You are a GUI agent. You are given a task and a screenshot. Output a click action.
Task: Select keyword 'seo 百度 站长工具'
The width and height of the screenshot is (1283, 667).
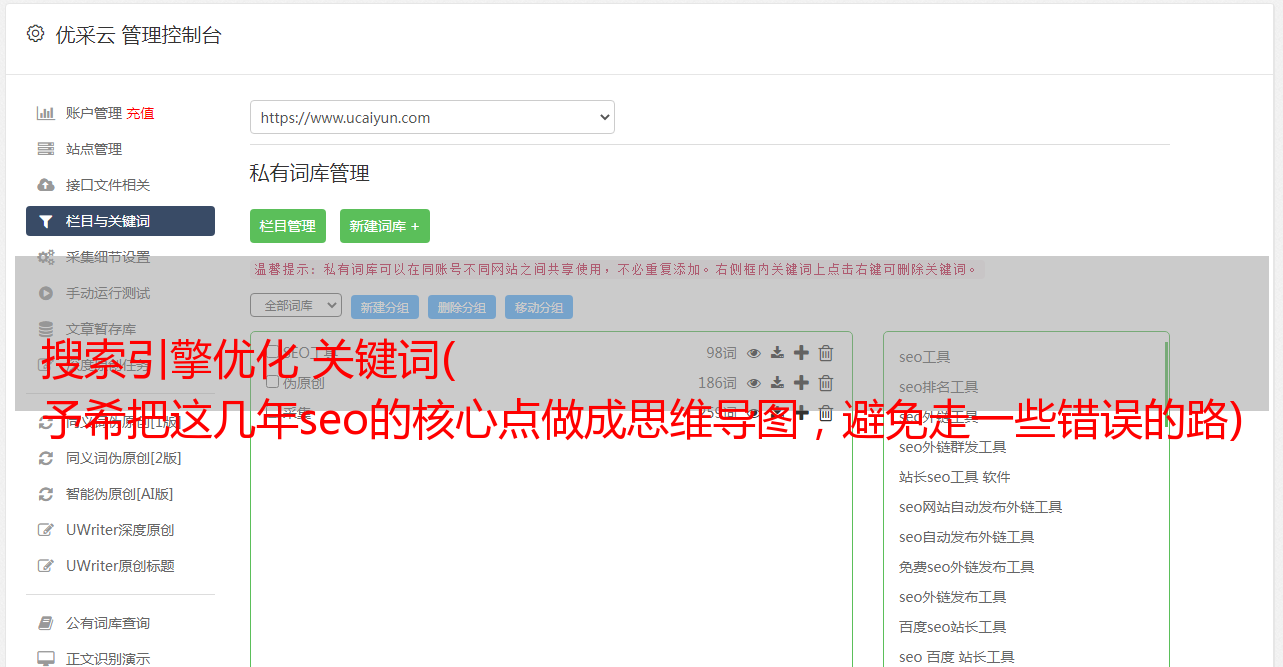957,657
